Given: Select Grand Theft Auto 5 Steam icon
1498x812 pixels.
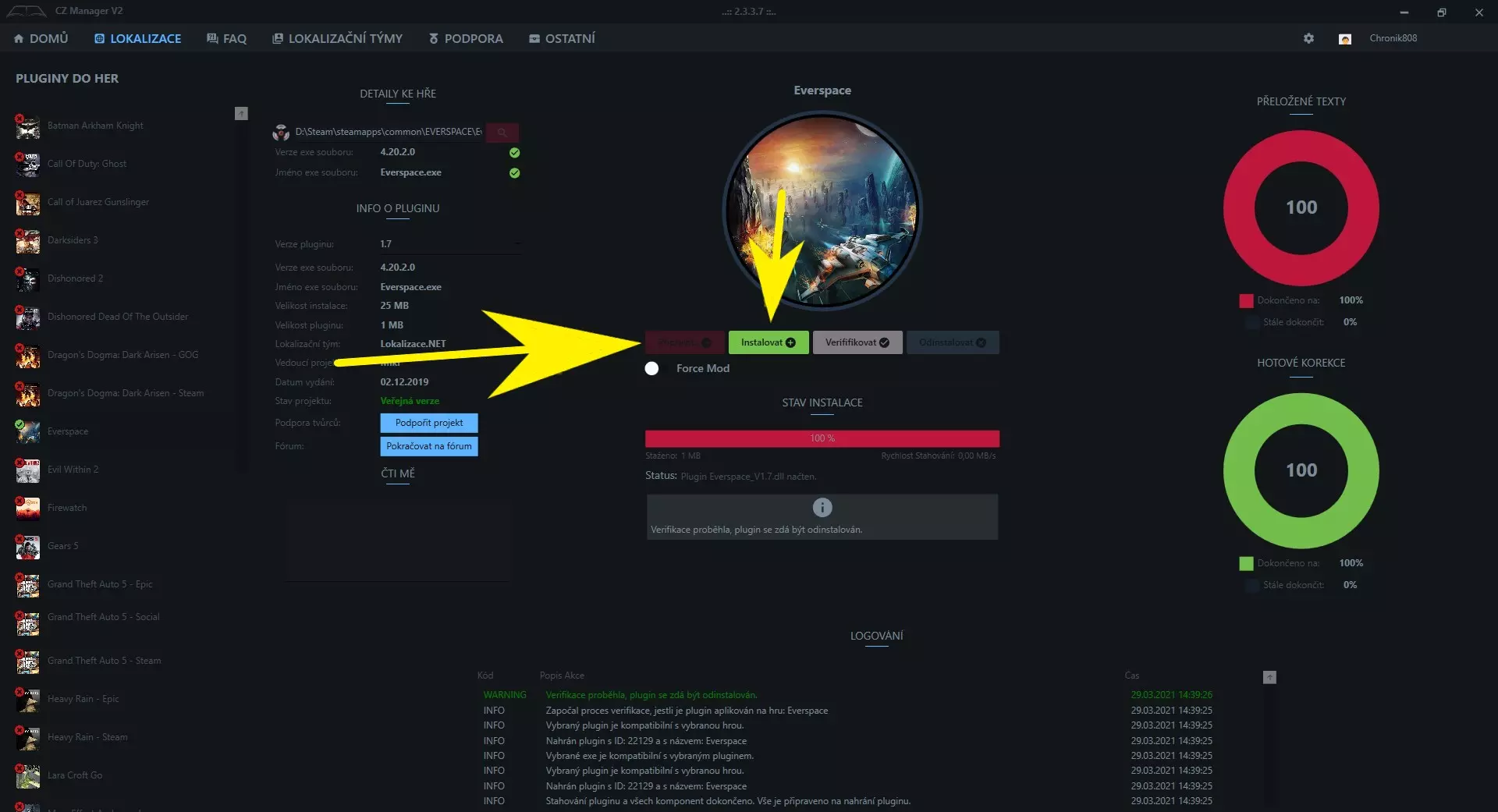Looking at the screenshot, I should (x=27, y=661).
